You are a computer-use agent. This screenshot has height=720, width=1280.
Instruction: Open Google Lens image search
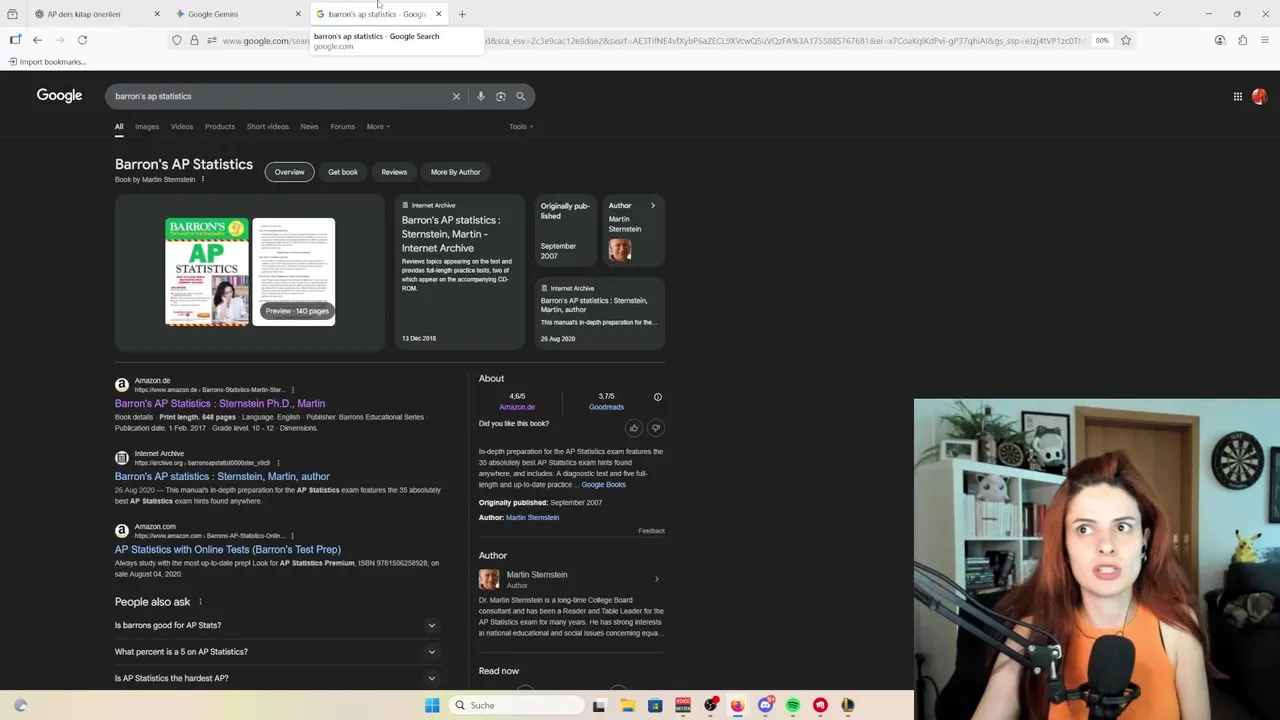point(500,96)
